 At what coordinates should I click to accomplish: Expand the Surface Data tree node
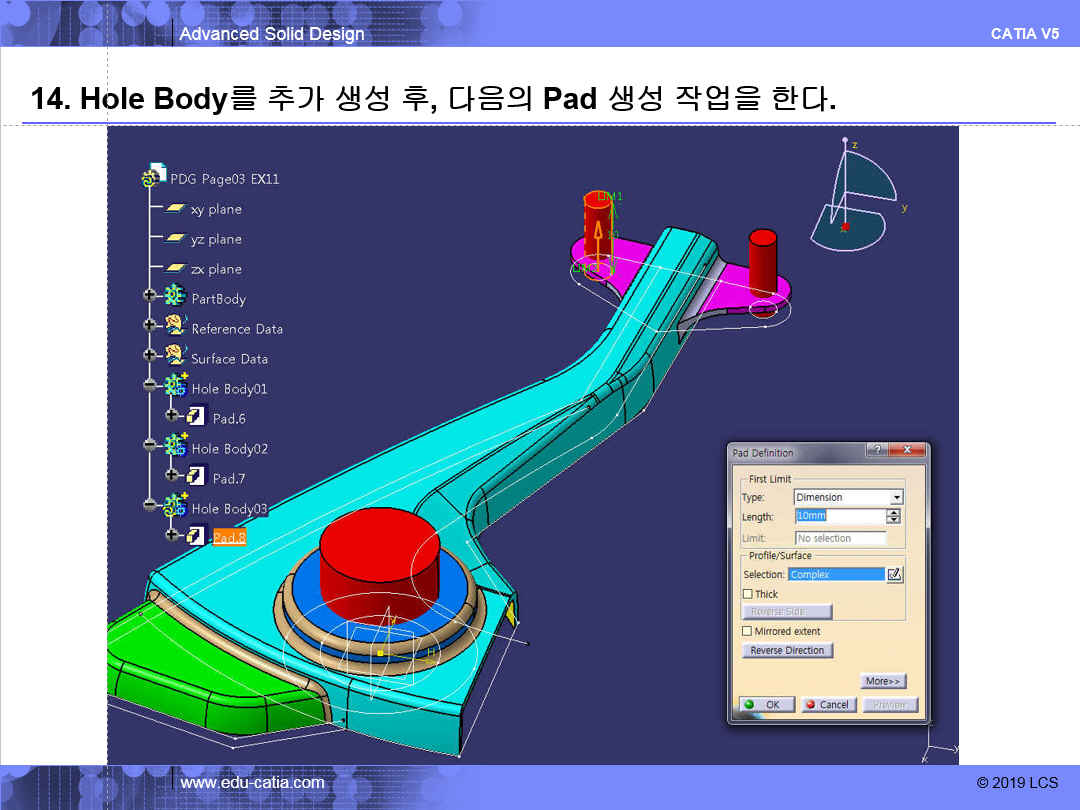[151, 355]
